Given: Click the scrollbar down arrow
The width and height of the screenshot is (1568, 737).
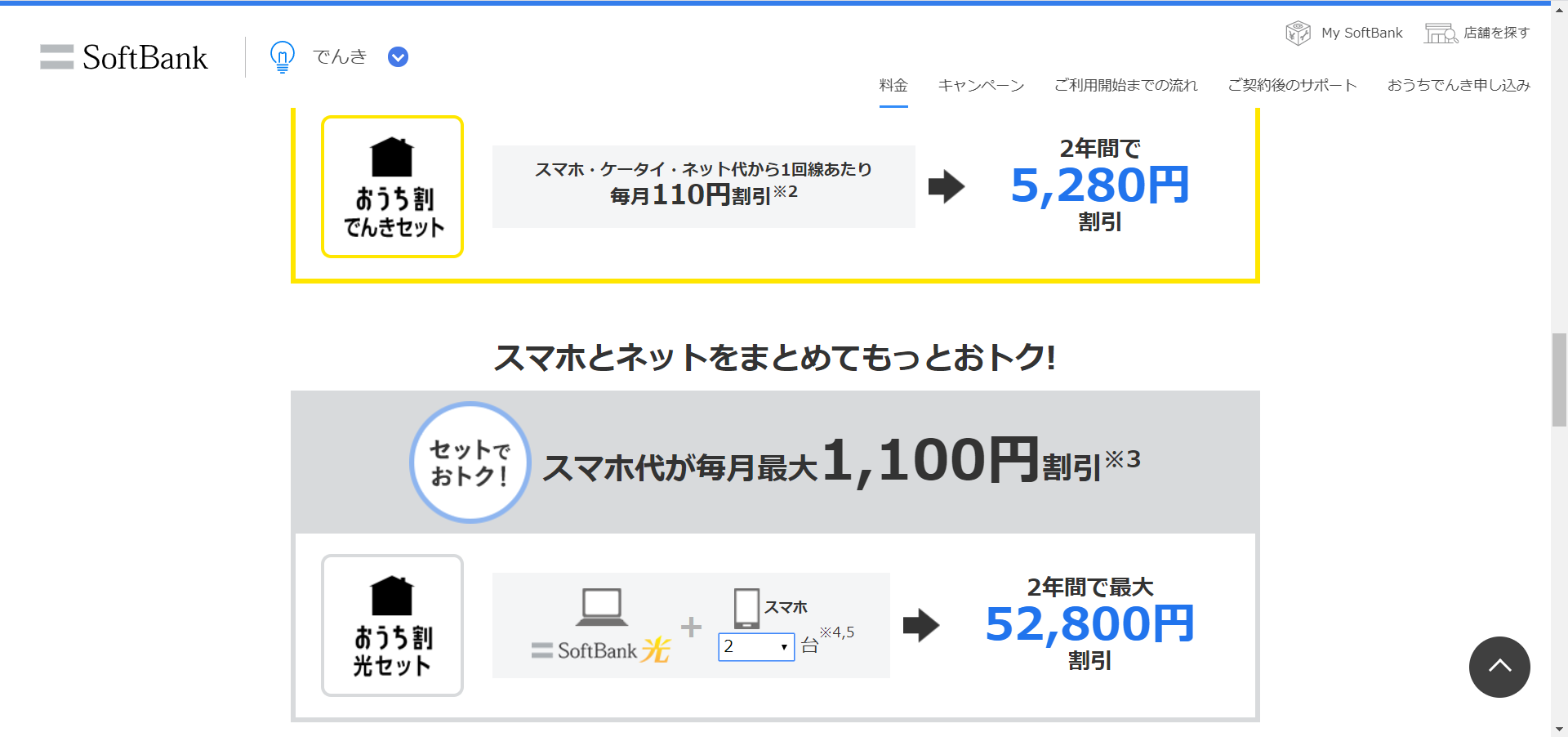Looking at the screenshot, I should pyautogui.click(x=1559, y=729).
